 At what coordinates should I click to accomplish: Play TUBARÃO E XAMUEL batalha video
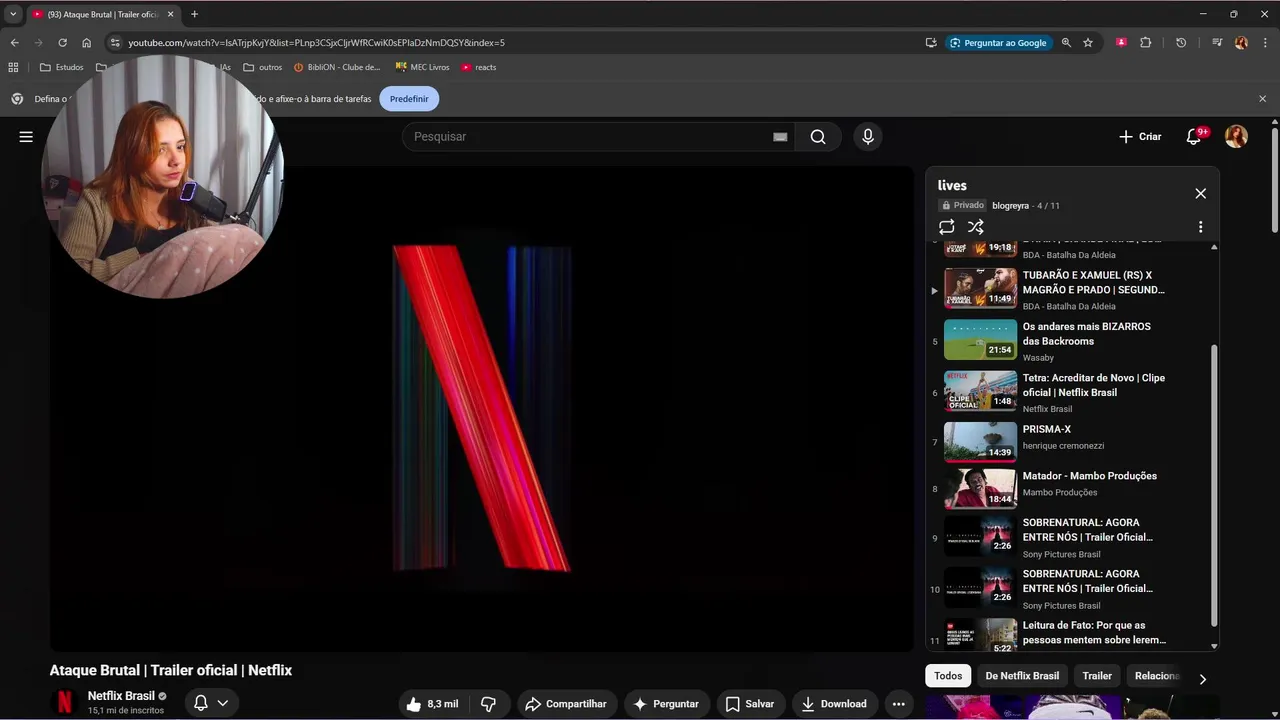[x=1070, y=289]
